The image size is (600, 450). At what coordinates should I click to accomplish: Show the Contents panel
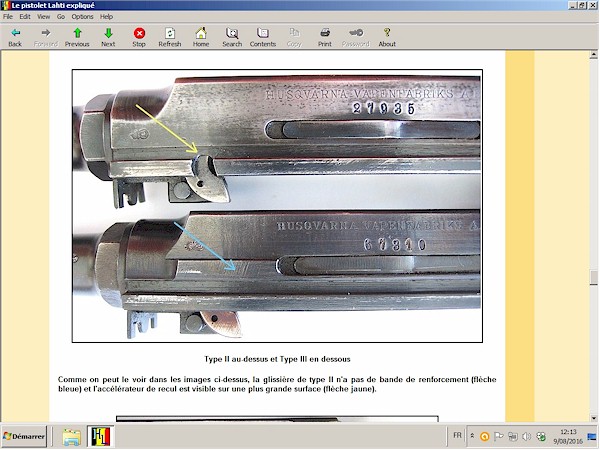262,38
